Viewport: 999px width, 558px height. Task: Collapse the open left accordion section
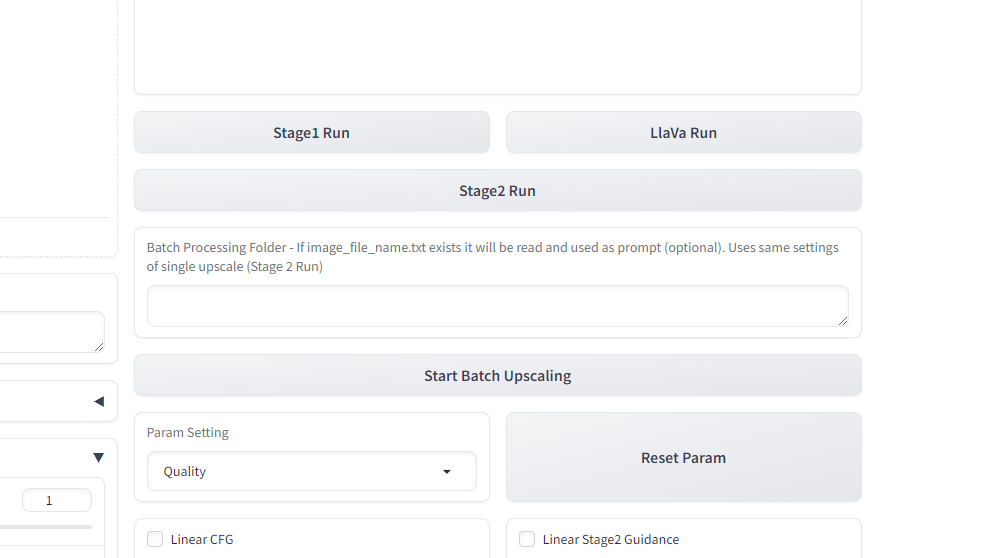pyautogui.click(x=98, y=458)
